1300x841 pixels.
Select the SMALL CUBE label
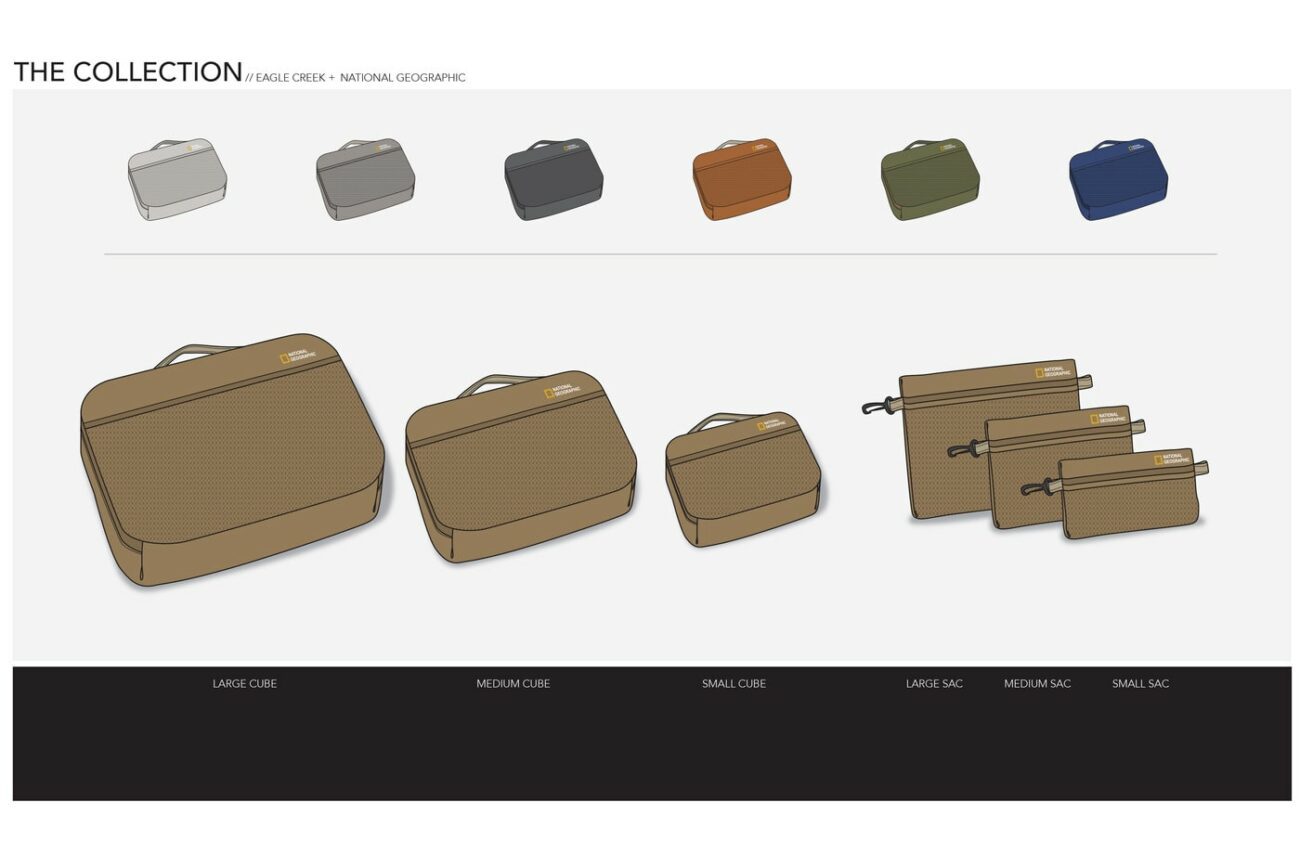[x=734, y=684]
